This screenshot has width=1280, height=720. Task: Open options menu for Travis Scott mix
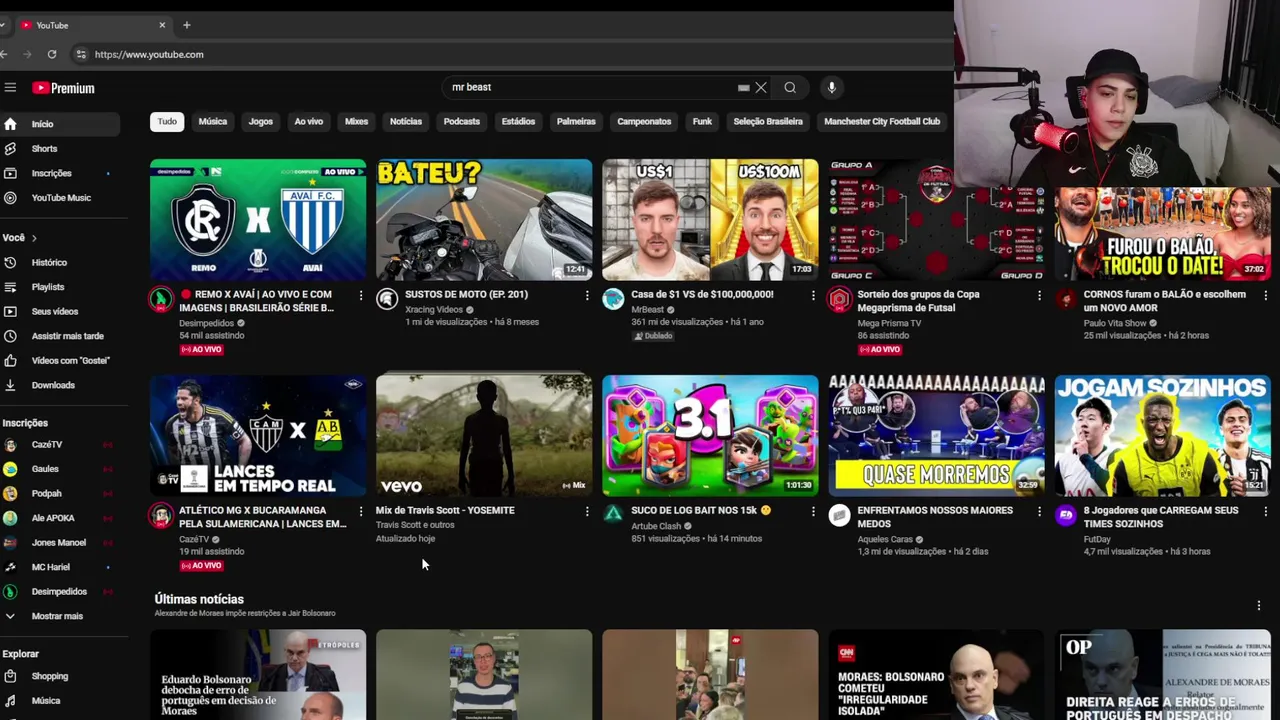(x=587, y=512)
